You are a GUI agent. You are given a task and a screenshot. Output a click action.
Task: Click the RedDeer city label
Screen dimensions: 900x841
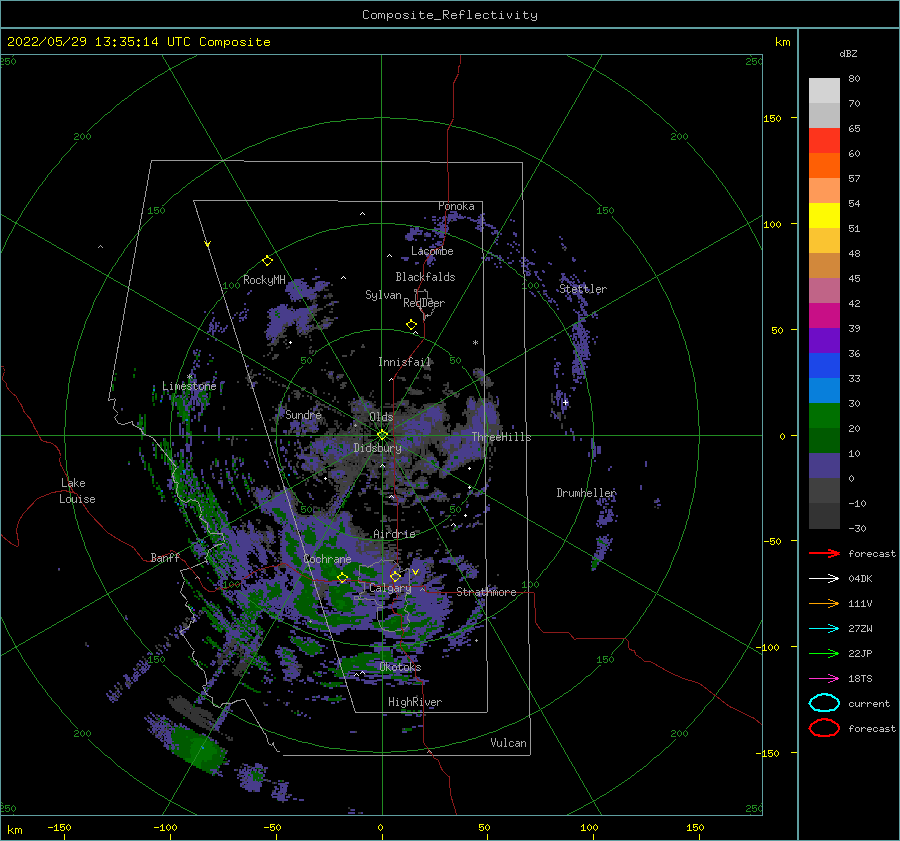(424, 303)
